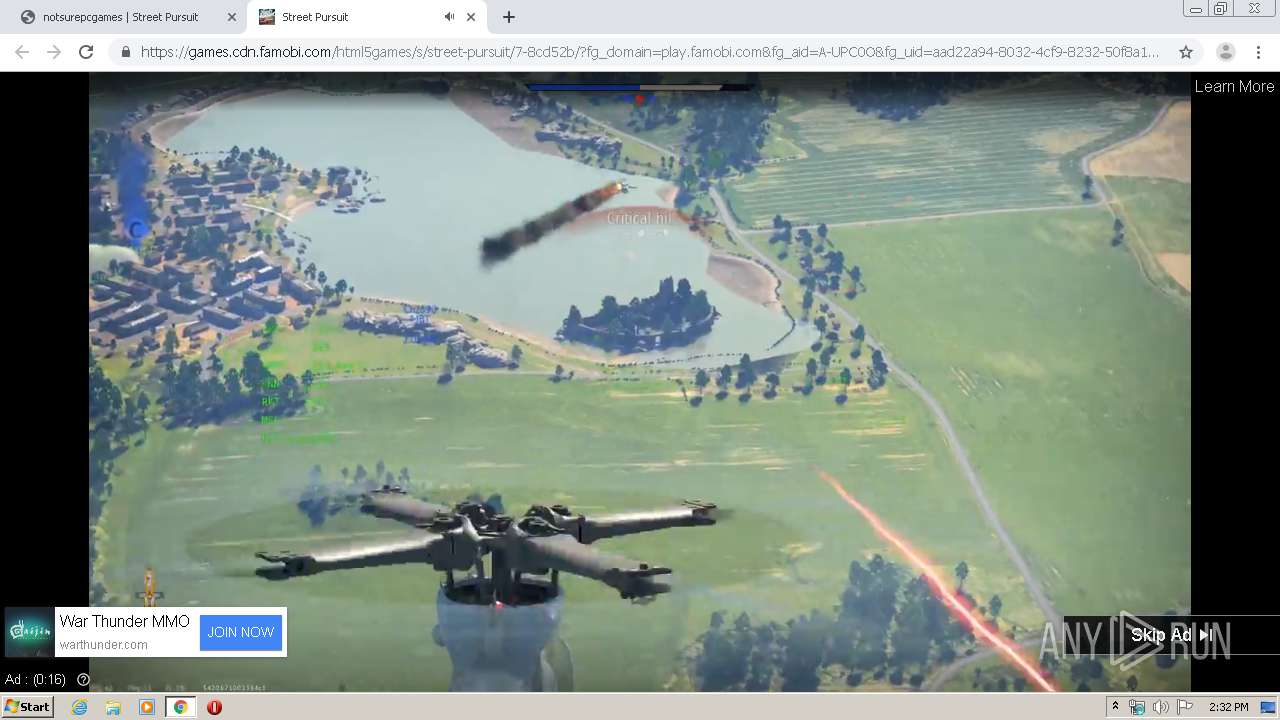Close the active Street Pursuit tab
This screenshot has width=1280, height=720.
pyautogui.click(x=471, y=17)
